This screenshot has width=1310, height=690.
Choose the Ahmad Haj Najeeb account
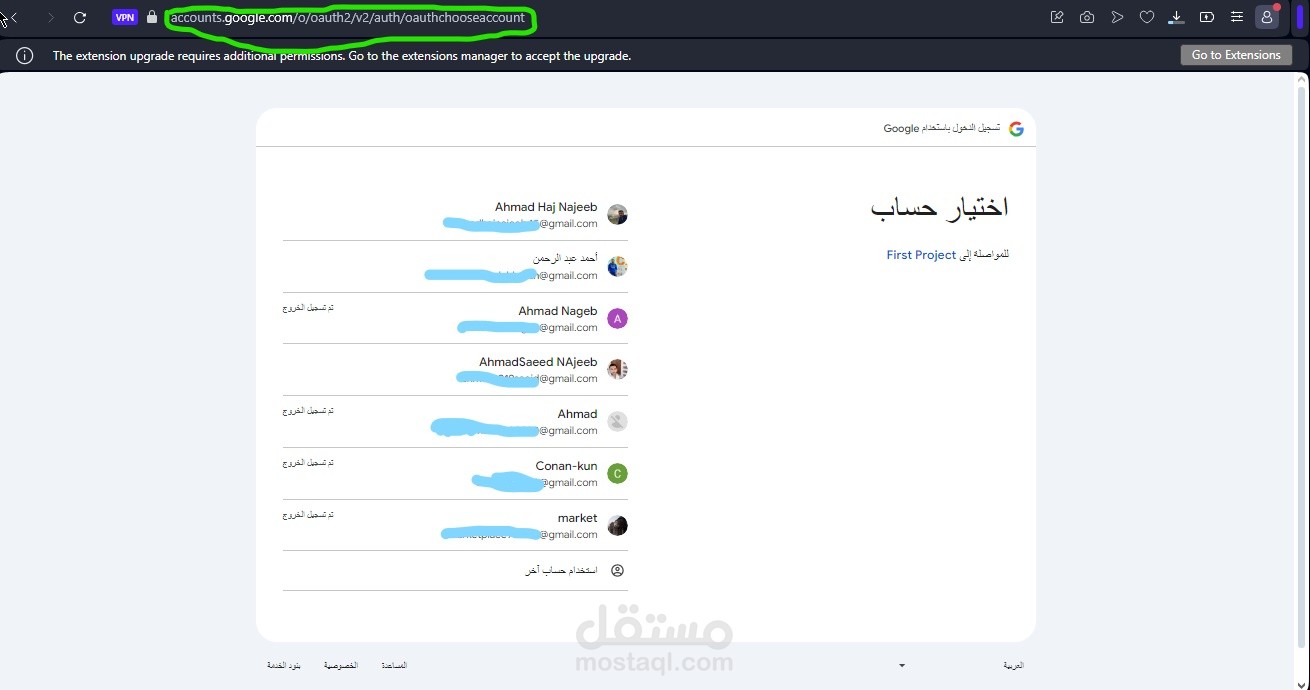click(455, 215)
